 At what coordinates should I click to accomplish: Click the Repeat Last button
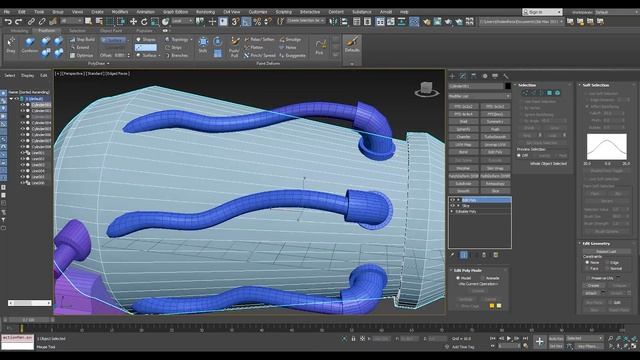click(x=606, y=251)
